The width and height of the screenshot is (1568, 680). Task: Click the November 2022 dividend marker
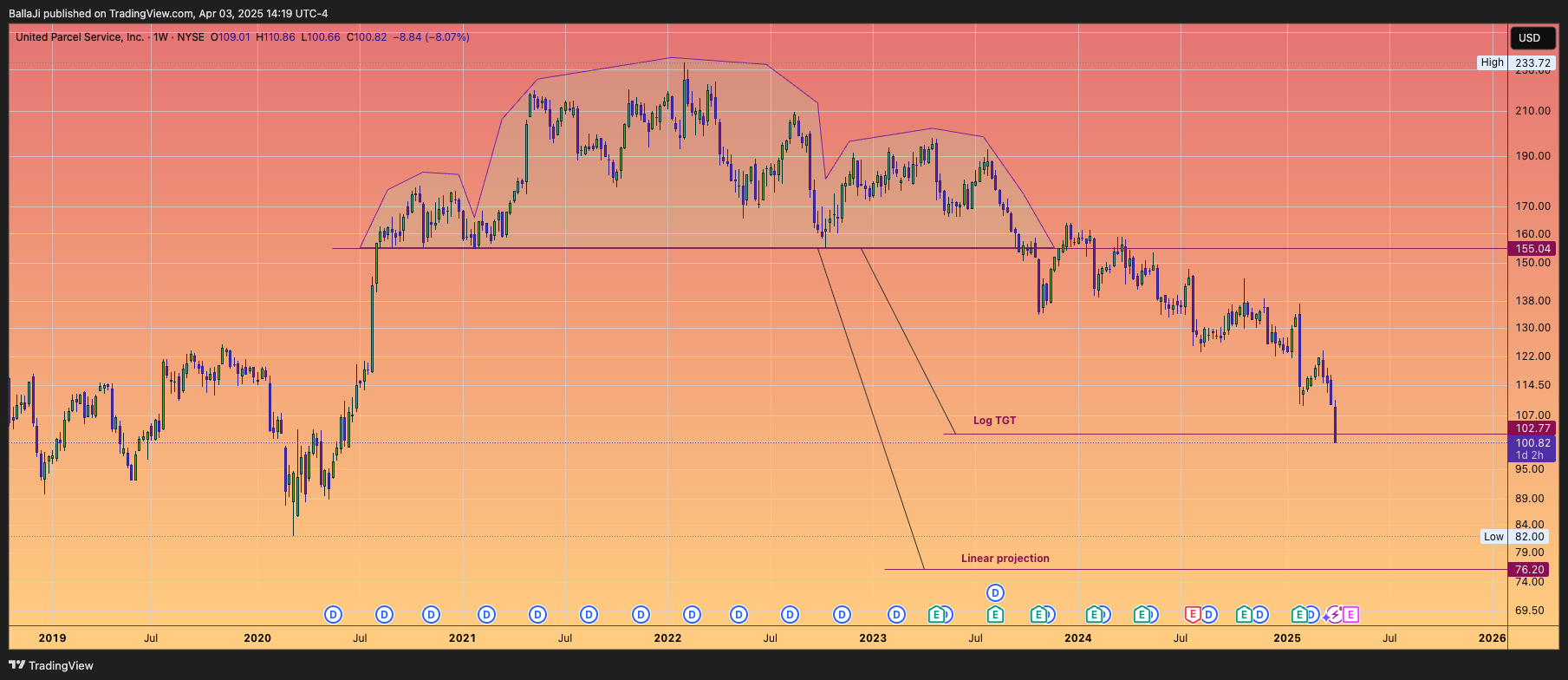click(842, 615)
